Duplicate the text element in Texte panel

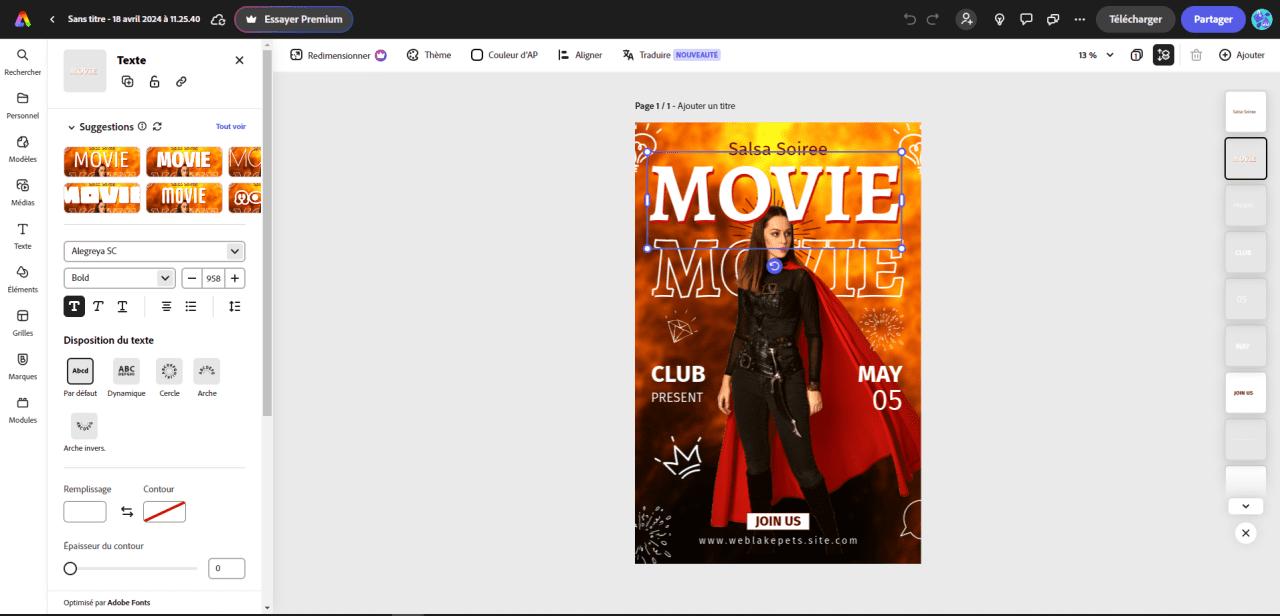click(x=127, y=82)
